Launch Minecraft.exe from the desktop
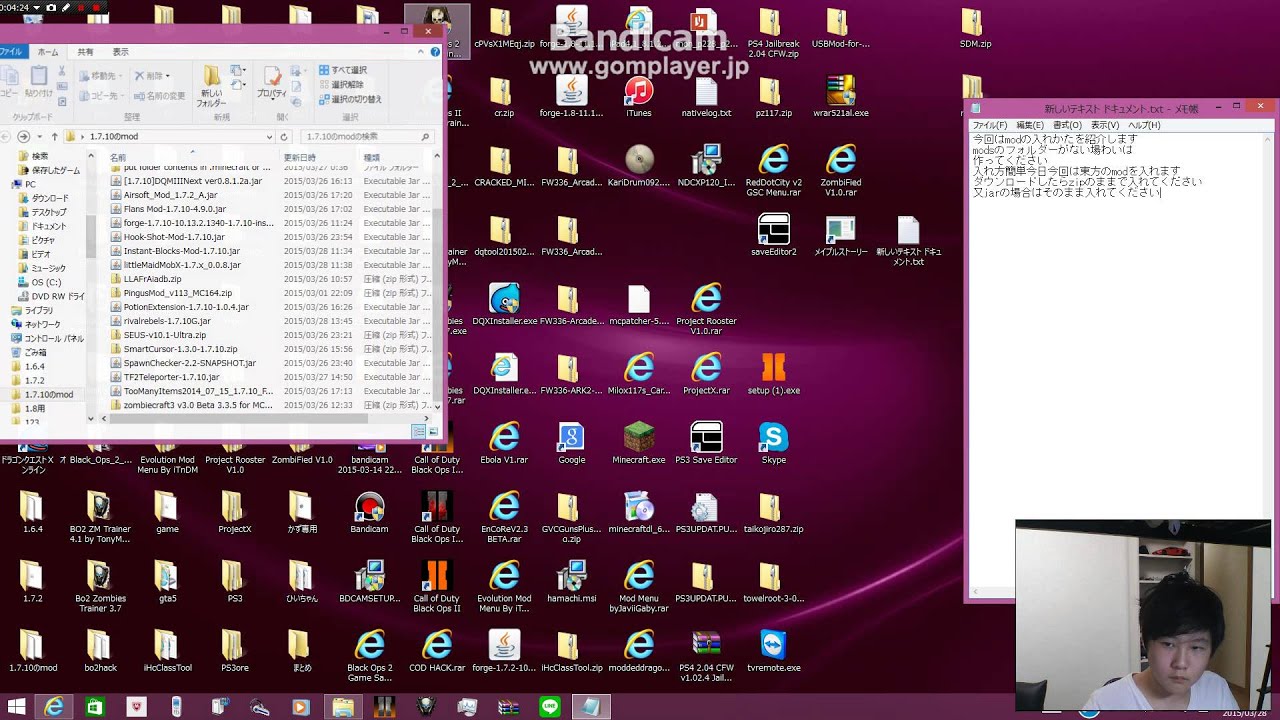Viewport: 1280px width, 720px height. tap(638, 443)
